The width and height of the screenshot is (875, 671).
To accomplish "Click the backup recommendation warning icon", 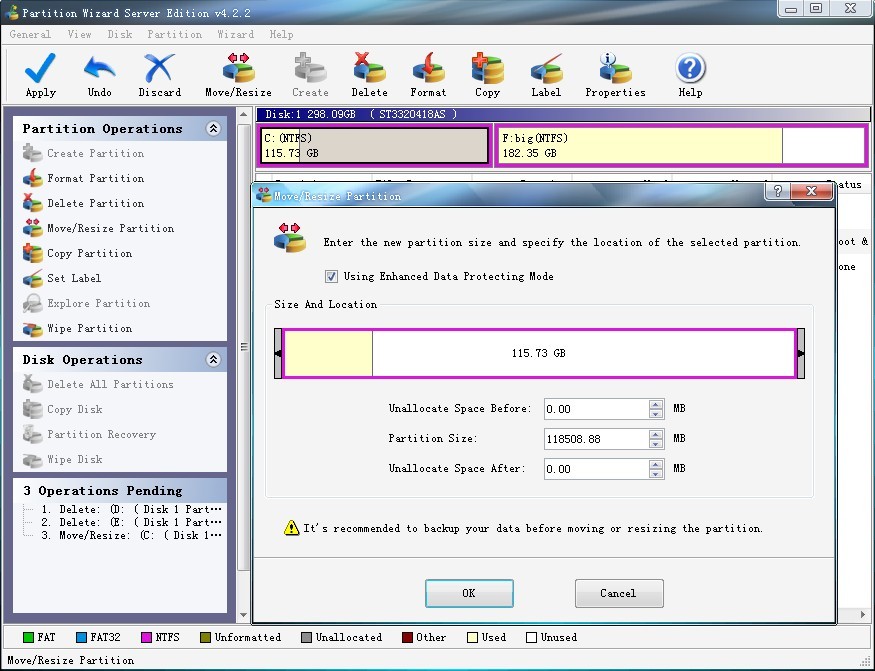I will pos(291,528).
